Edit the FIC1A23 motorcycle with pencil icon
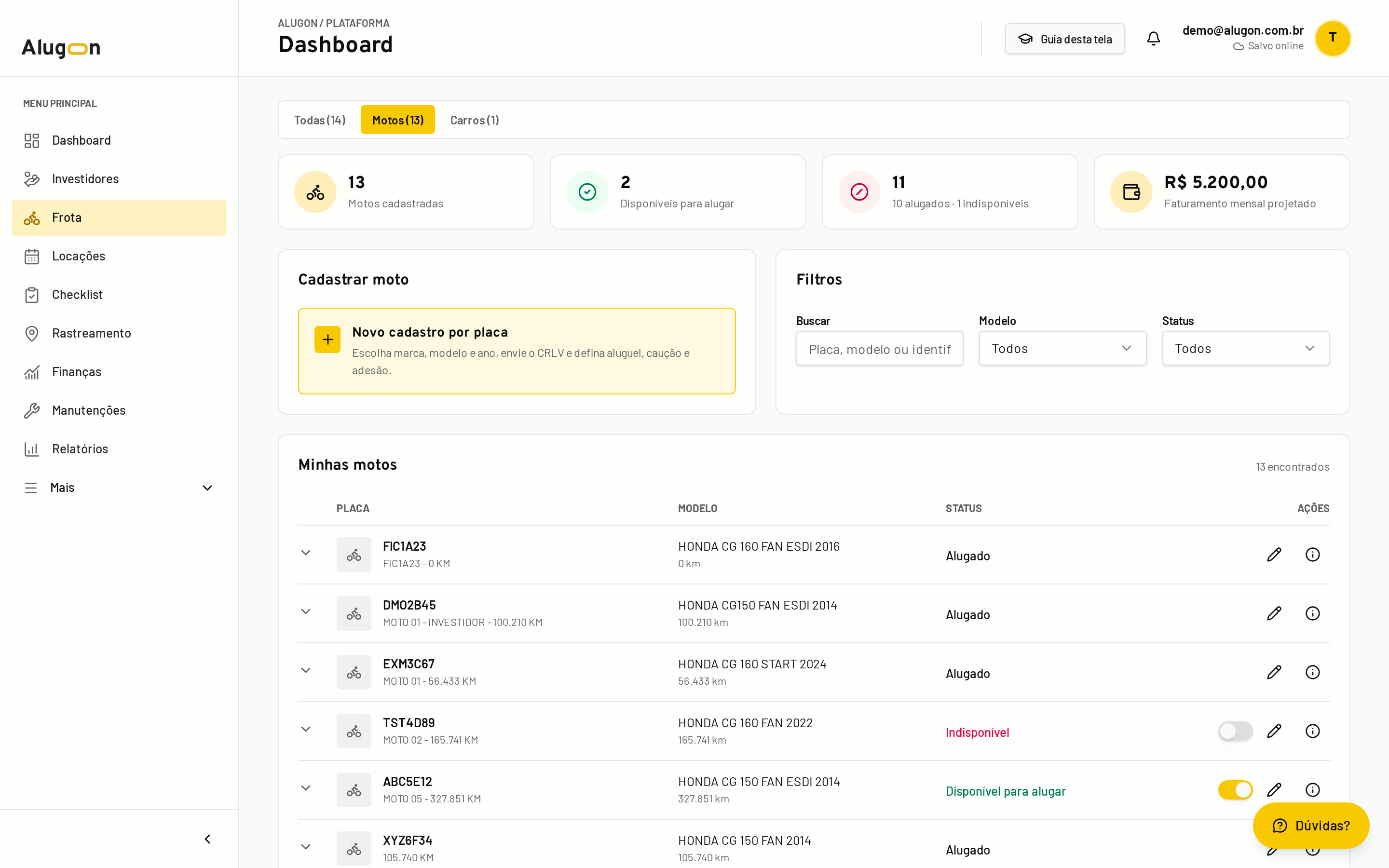The width and height of the screenshot is (1389, 868). pos(1274,555)
